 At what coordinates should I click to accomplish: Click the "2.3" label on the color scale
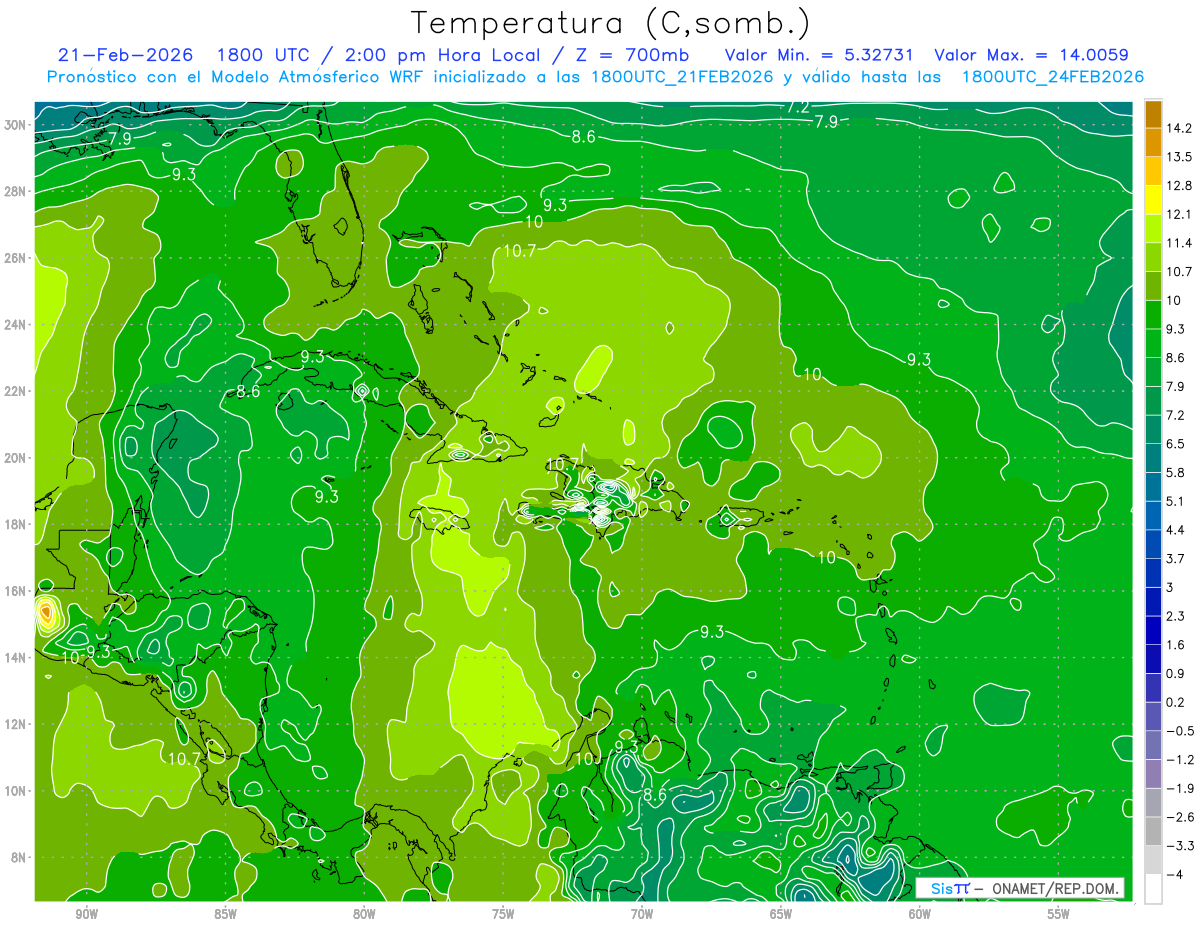click(x=1176, y=616)
